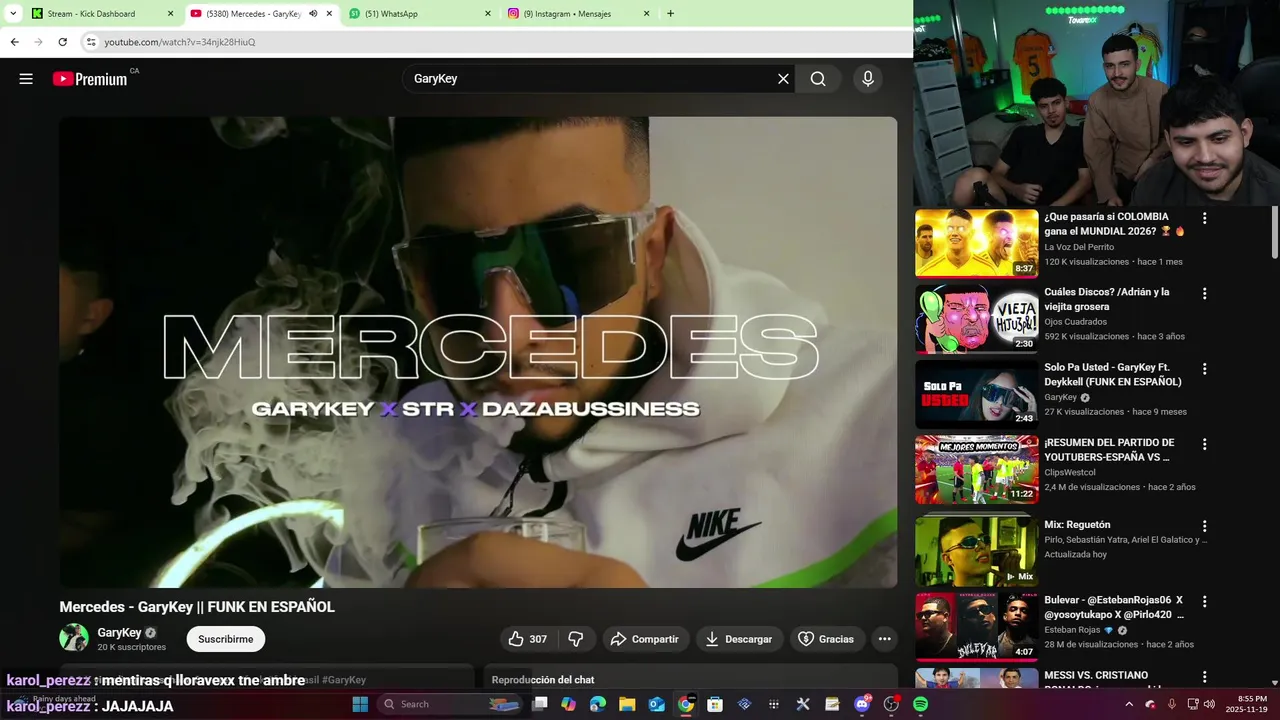Click the Compartir share button
This screenshot has width=1280, height=720.
(644, 639)
